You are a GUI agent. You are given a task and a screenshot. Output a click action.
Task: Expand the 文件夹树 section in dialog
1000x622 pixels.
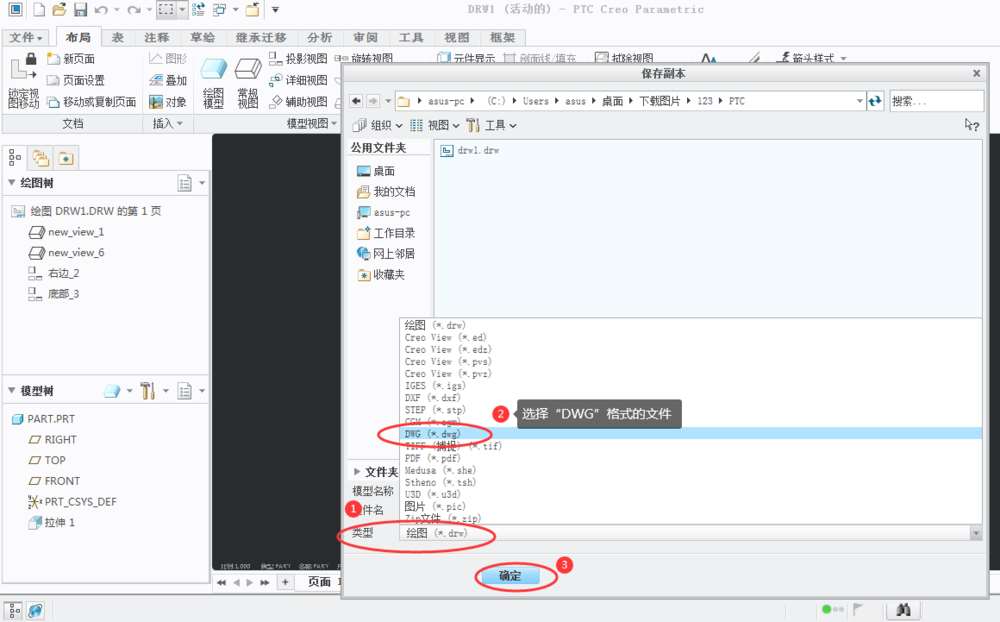[x=359, y=472]
